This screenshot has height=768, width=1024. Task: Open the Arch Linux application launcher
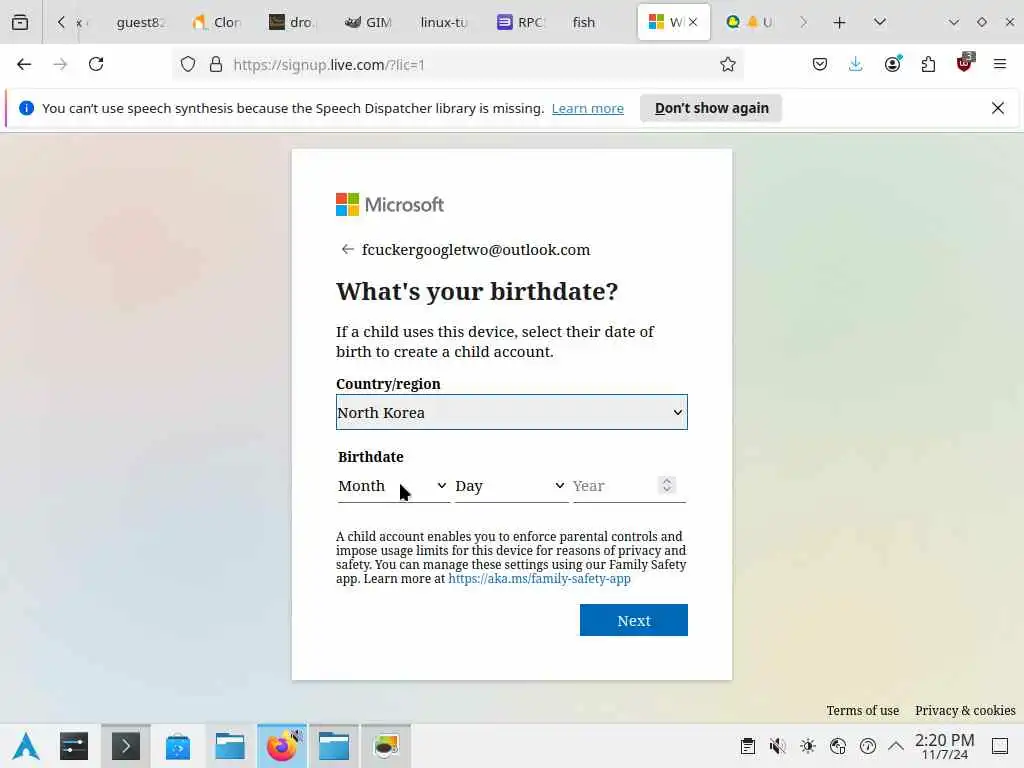[x=26, y=746]
